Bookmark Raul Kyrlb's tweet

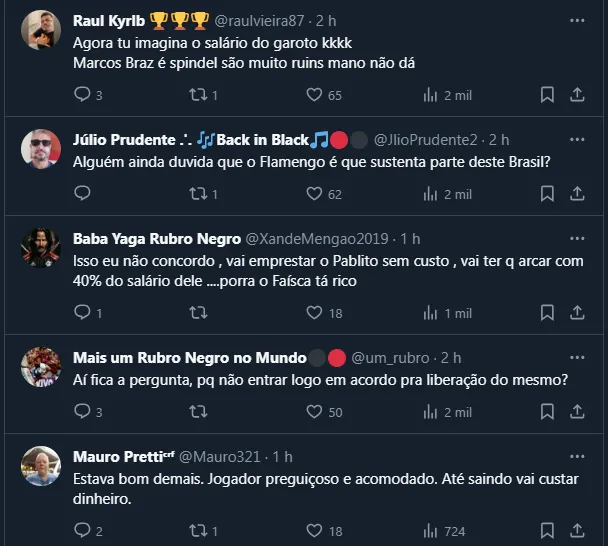coord(547,95)
